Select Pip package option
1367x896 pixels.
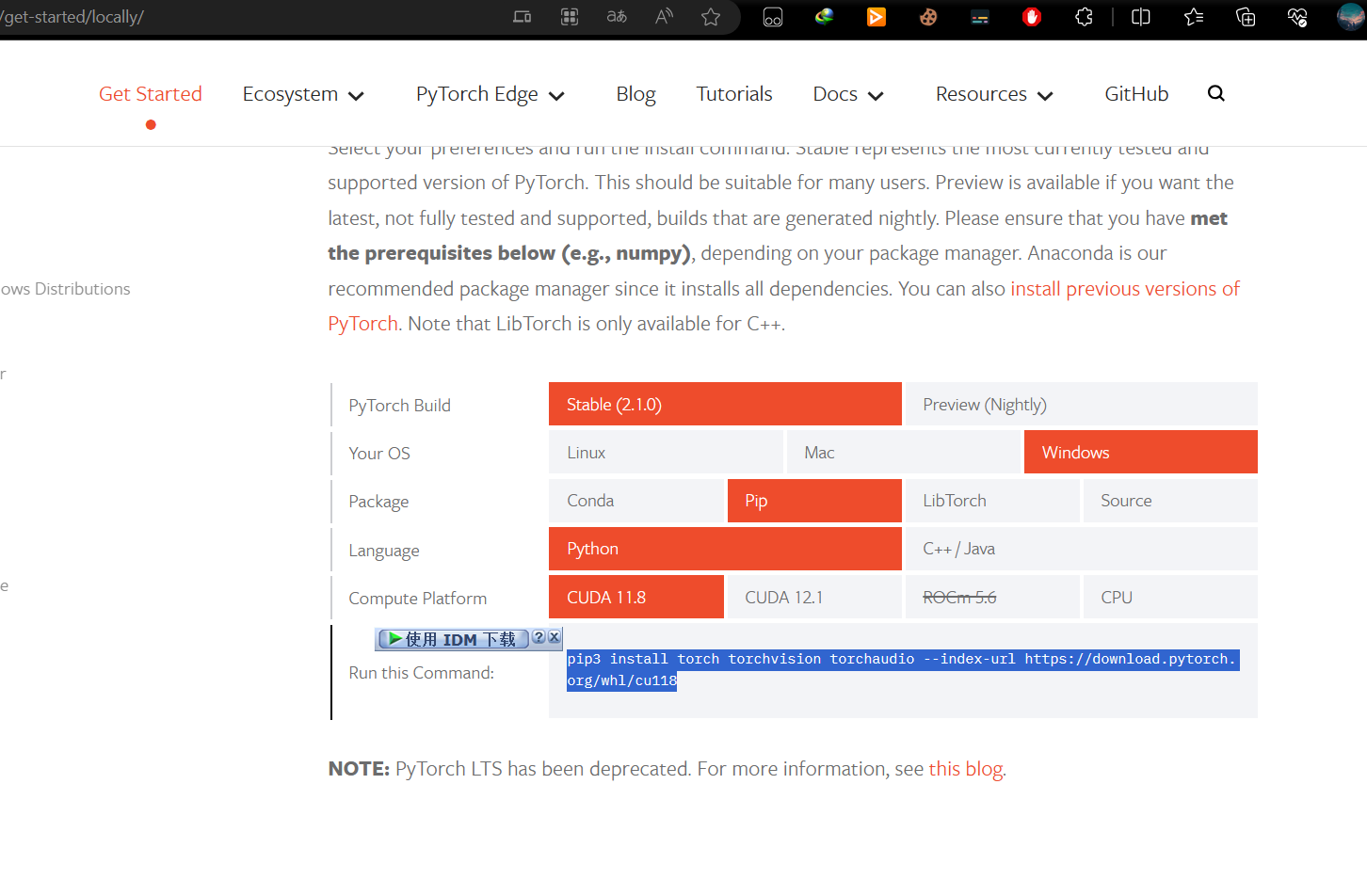(814, 501)
